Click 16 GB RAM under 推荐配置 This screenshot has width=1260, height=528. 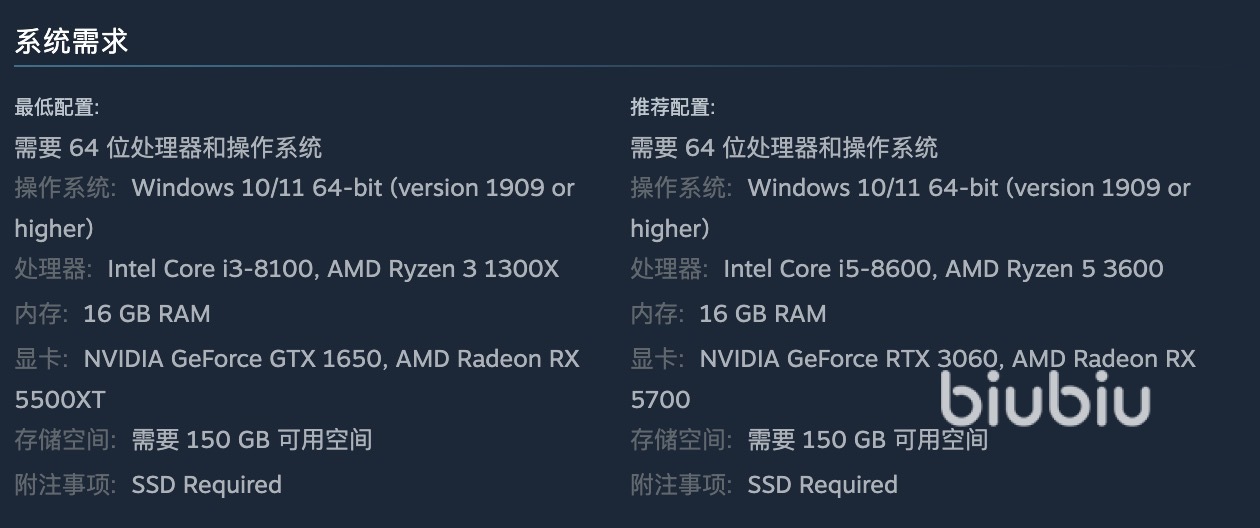(763, 314)
